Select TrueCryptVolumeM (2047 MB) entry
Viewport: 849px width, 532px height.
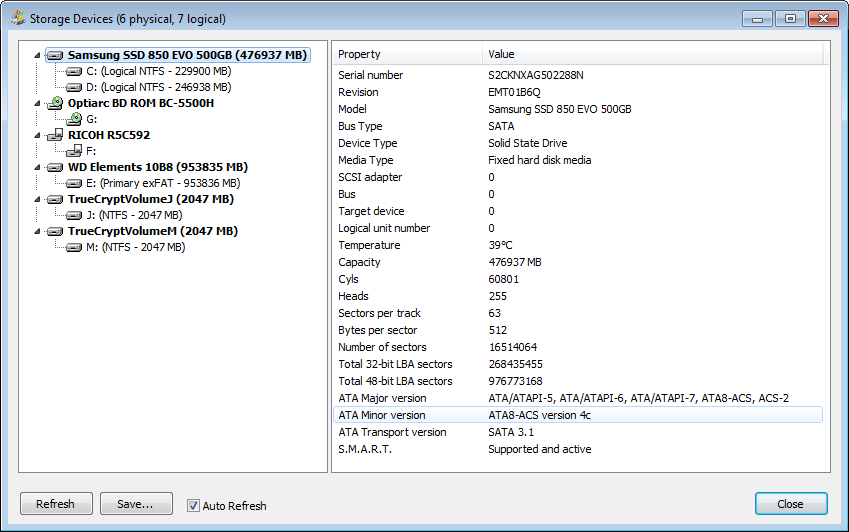coord(153,231)
